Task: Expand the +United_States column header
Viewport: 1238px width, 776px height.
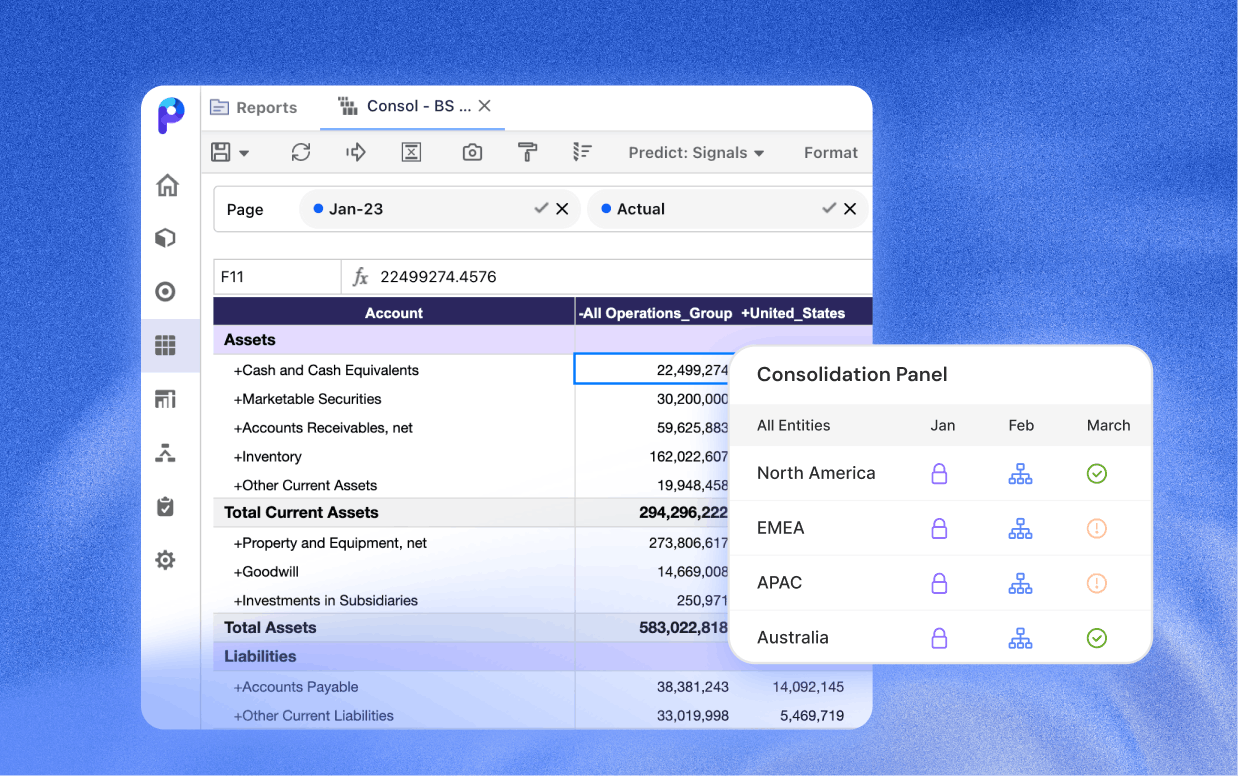Action: [793, 313]
